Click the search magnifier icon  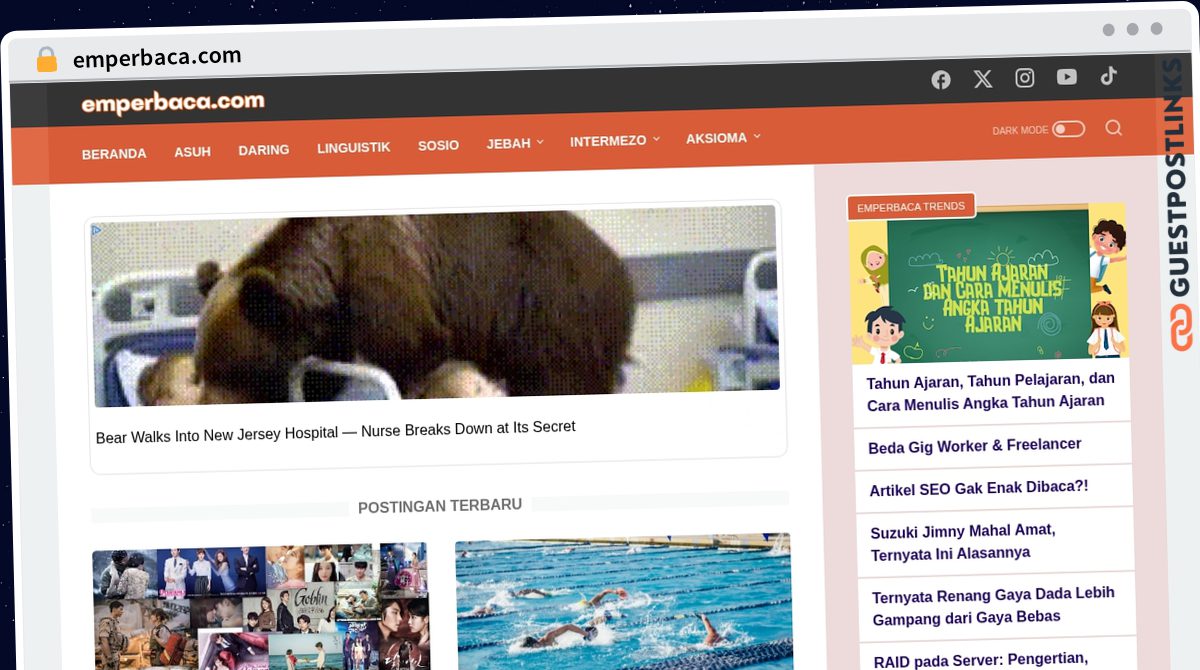[1114, 127]
